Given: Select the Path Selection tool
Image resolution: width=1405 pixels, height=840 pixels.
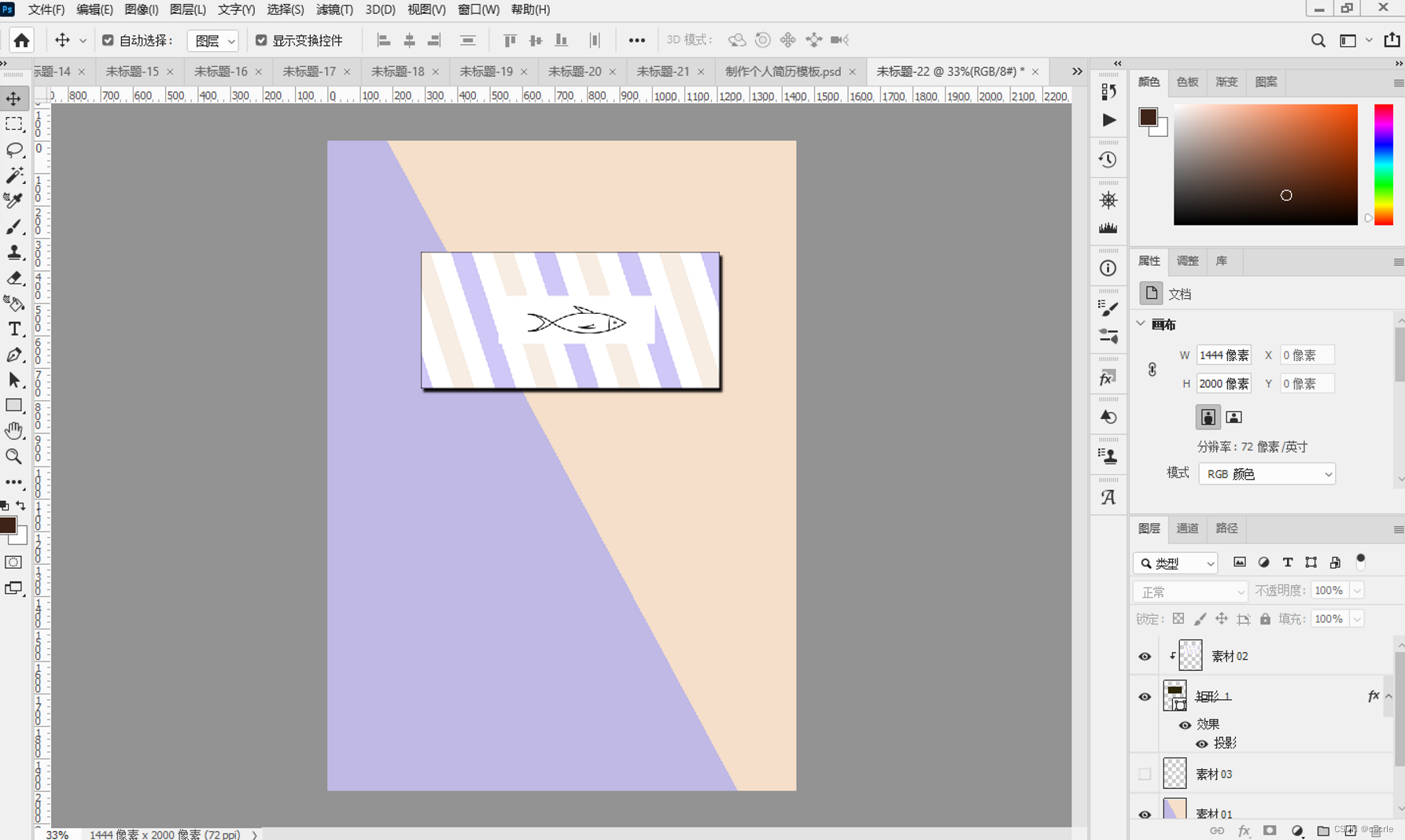Looking at the screenshot, I should 14,380.
